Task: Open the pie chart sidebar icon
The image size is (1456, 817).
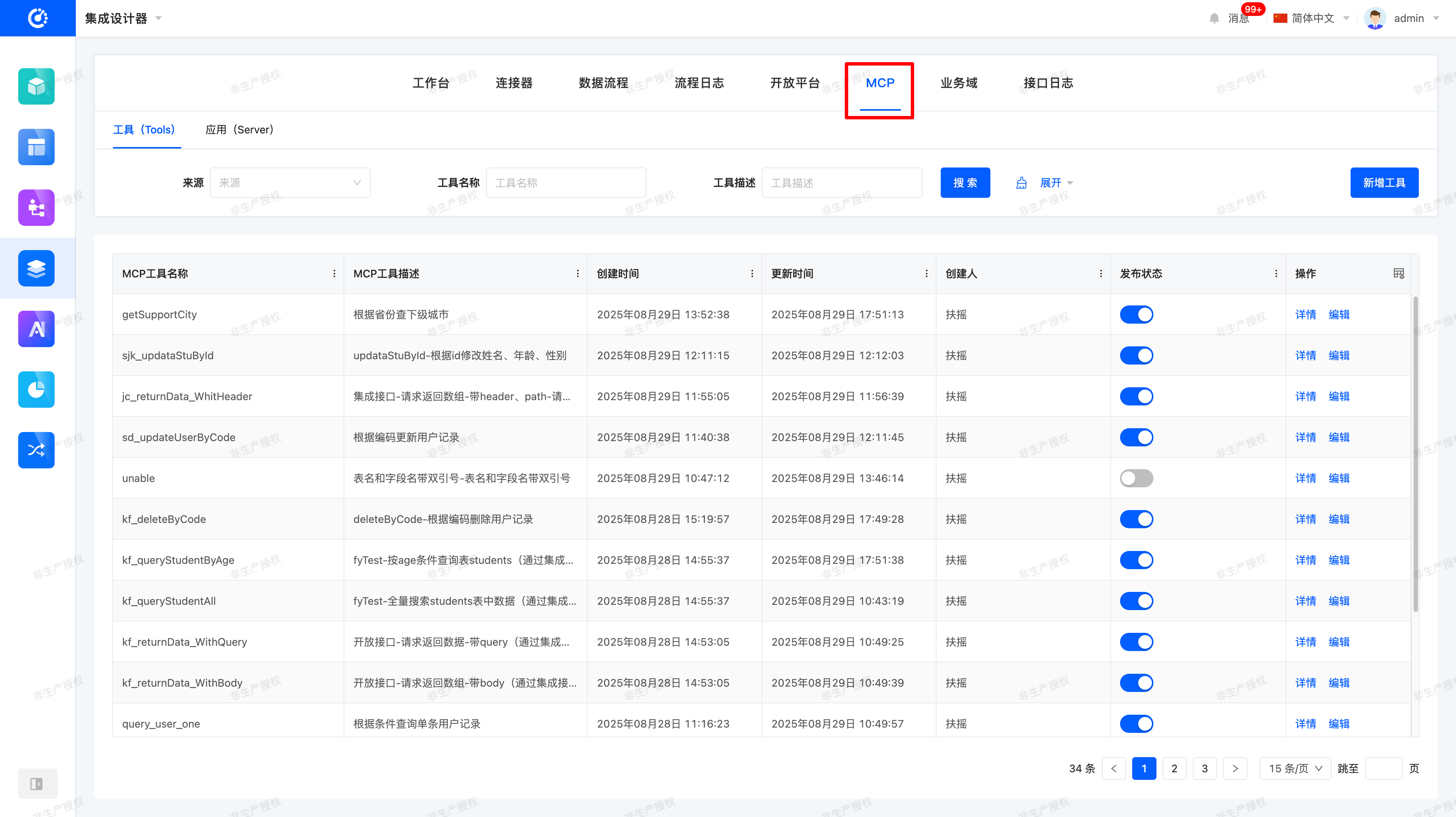Action: pos(36,389)
